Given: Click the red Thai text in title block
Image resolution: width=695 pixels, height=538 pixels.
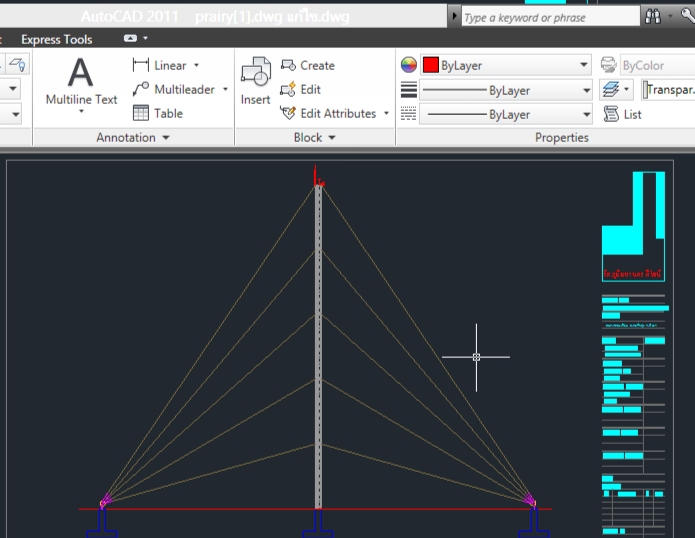Looking at the screenshot, I should point(633,275).
